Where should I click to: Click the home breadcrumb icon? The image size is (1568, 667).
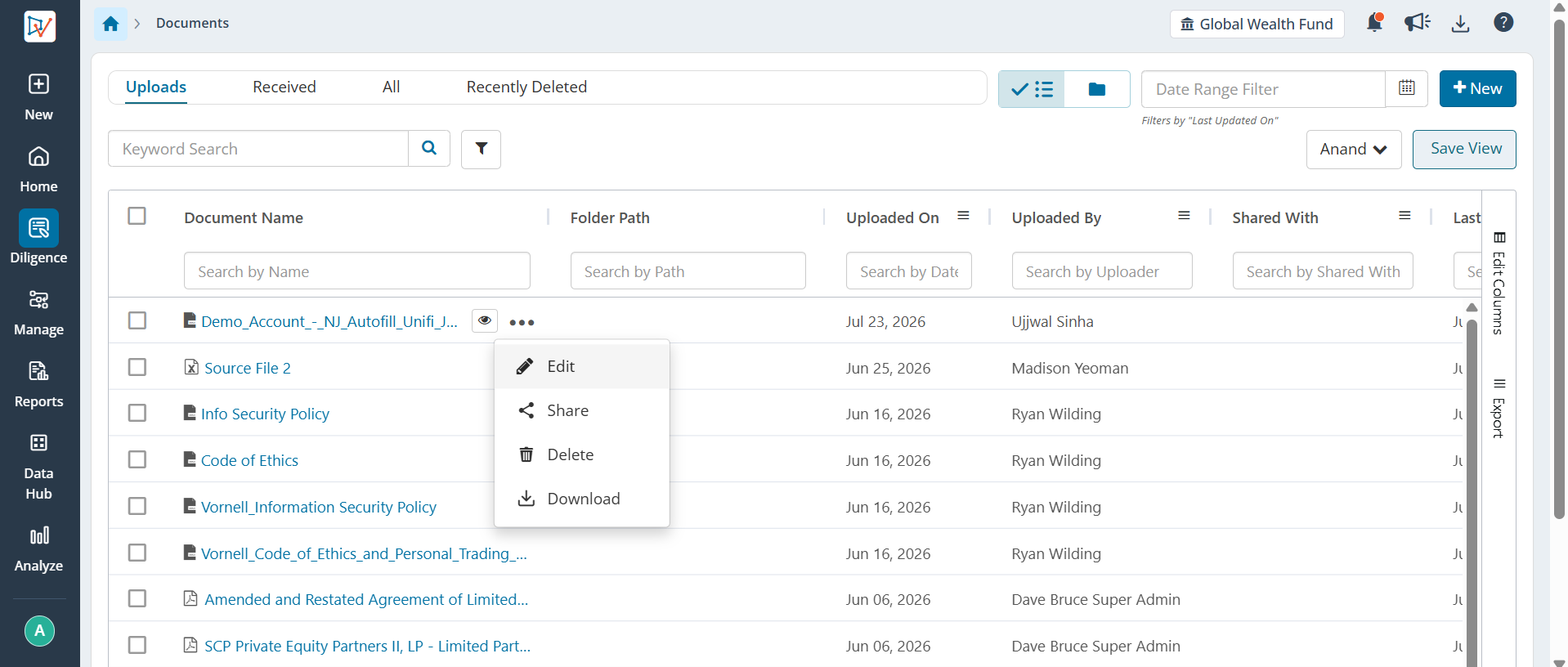coord(110,24)
